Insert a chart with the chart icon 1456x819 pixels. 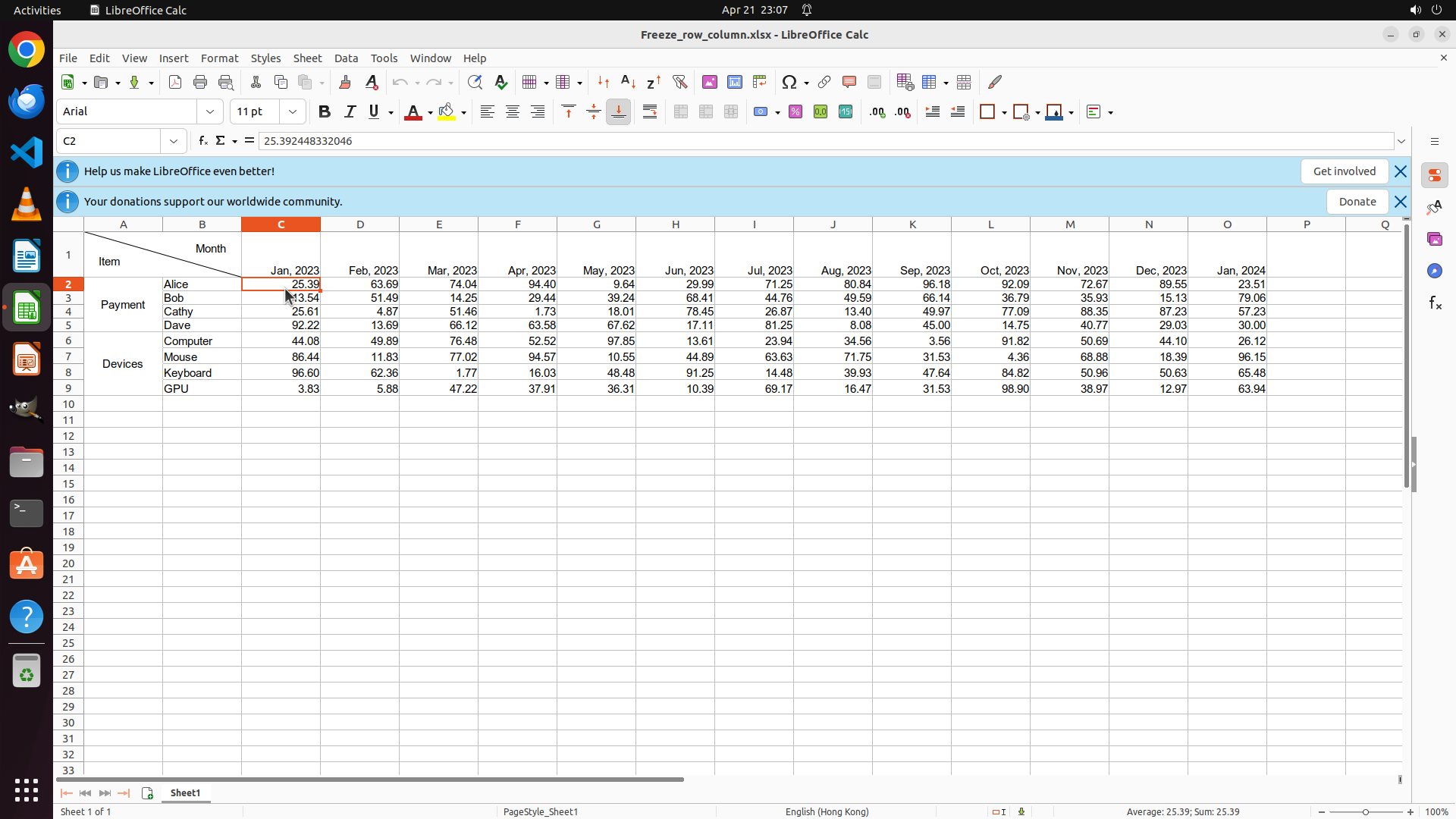(734, 83)
